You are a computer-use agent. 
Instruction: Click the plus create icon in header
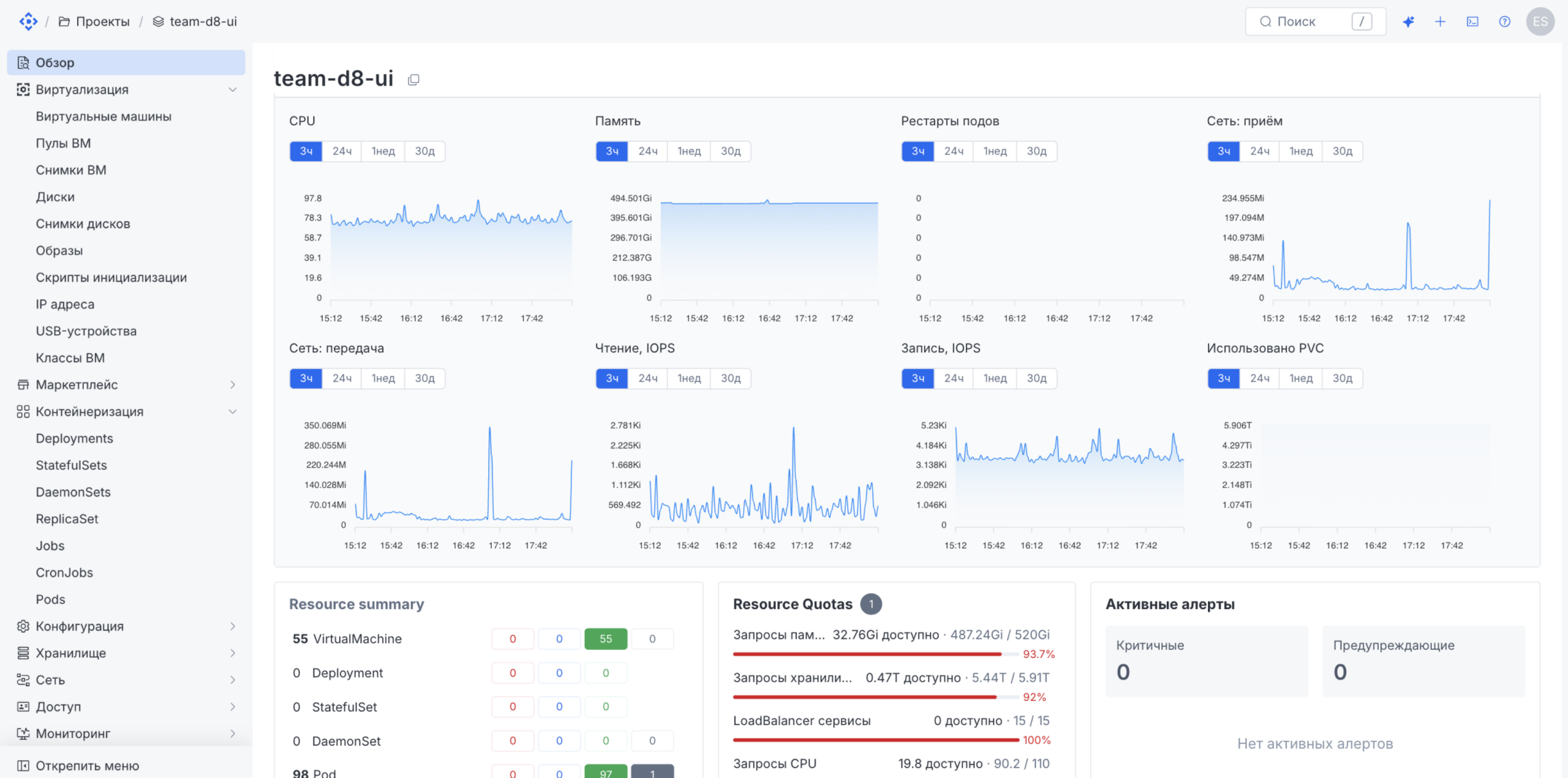1440,22
